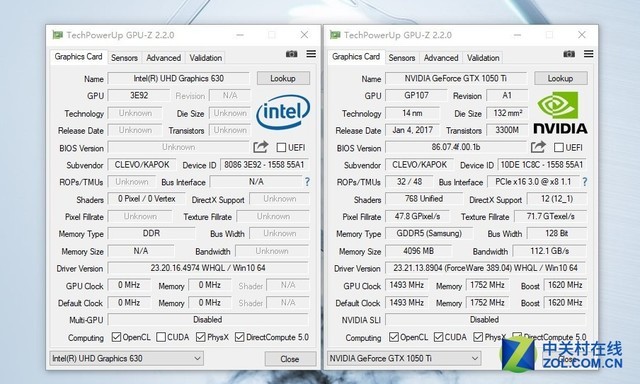Click Lookup button in NVIDIA window
Screen dimensions: 640x384
tap(561, 78)
